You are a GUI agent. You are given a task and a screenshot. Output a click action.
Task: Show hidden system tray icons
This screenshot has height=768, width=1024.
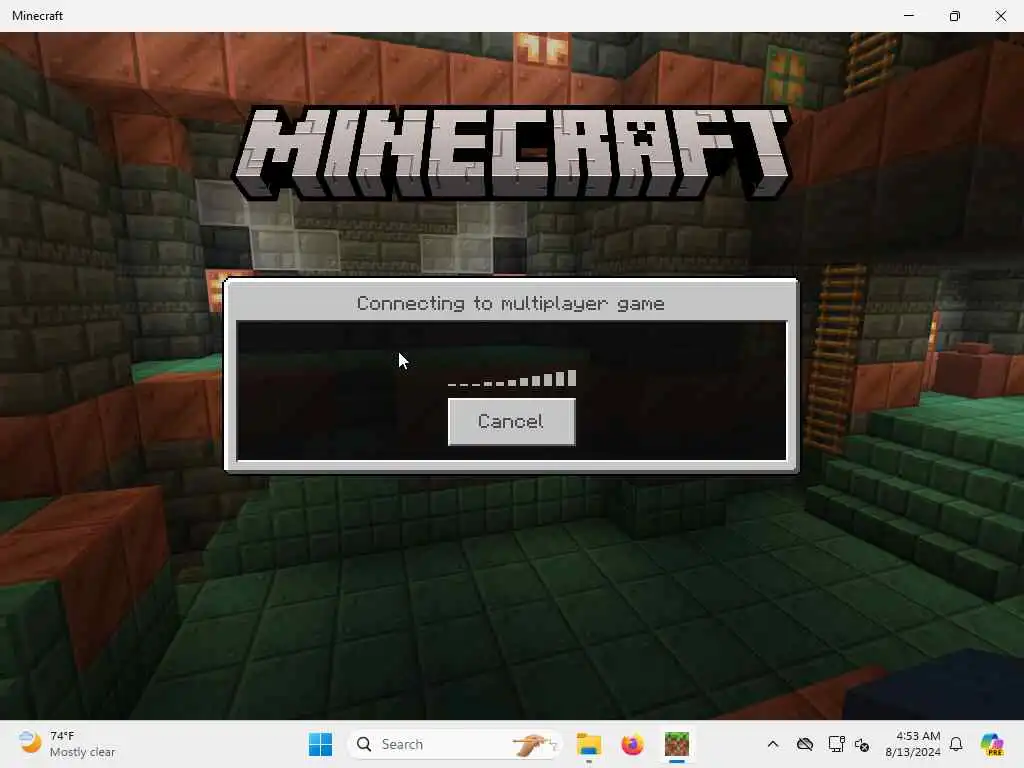coord(773,744)
